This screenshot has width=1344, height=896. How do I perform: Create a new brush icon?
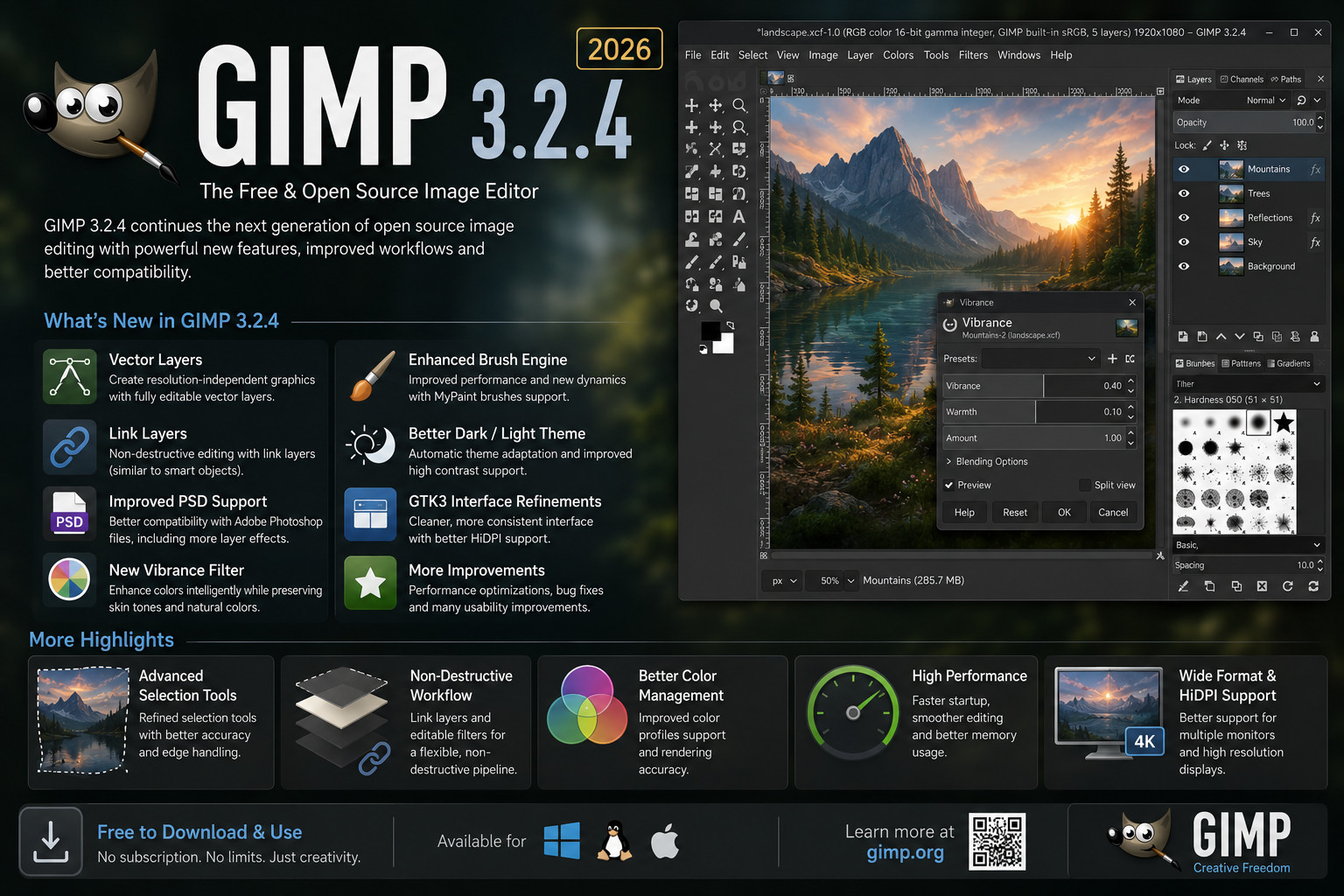1209,586
